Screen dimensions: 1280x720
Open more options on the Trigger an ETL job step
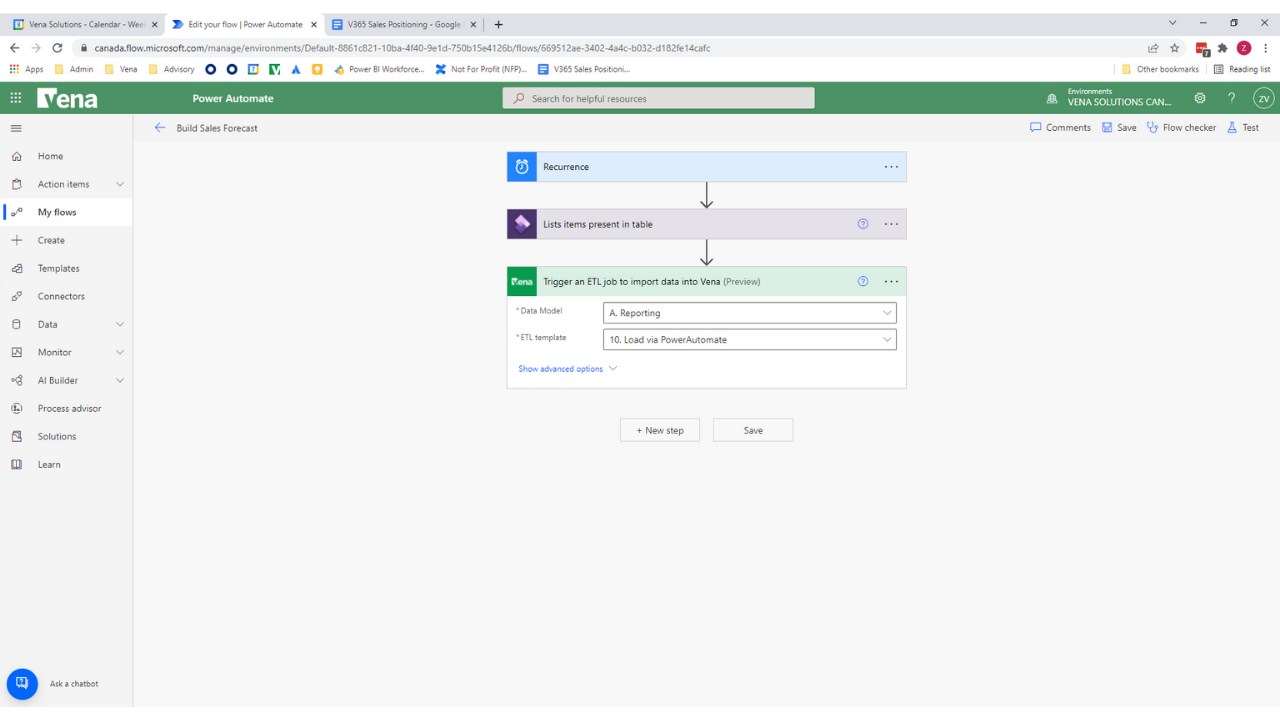(x=891, y=282)
